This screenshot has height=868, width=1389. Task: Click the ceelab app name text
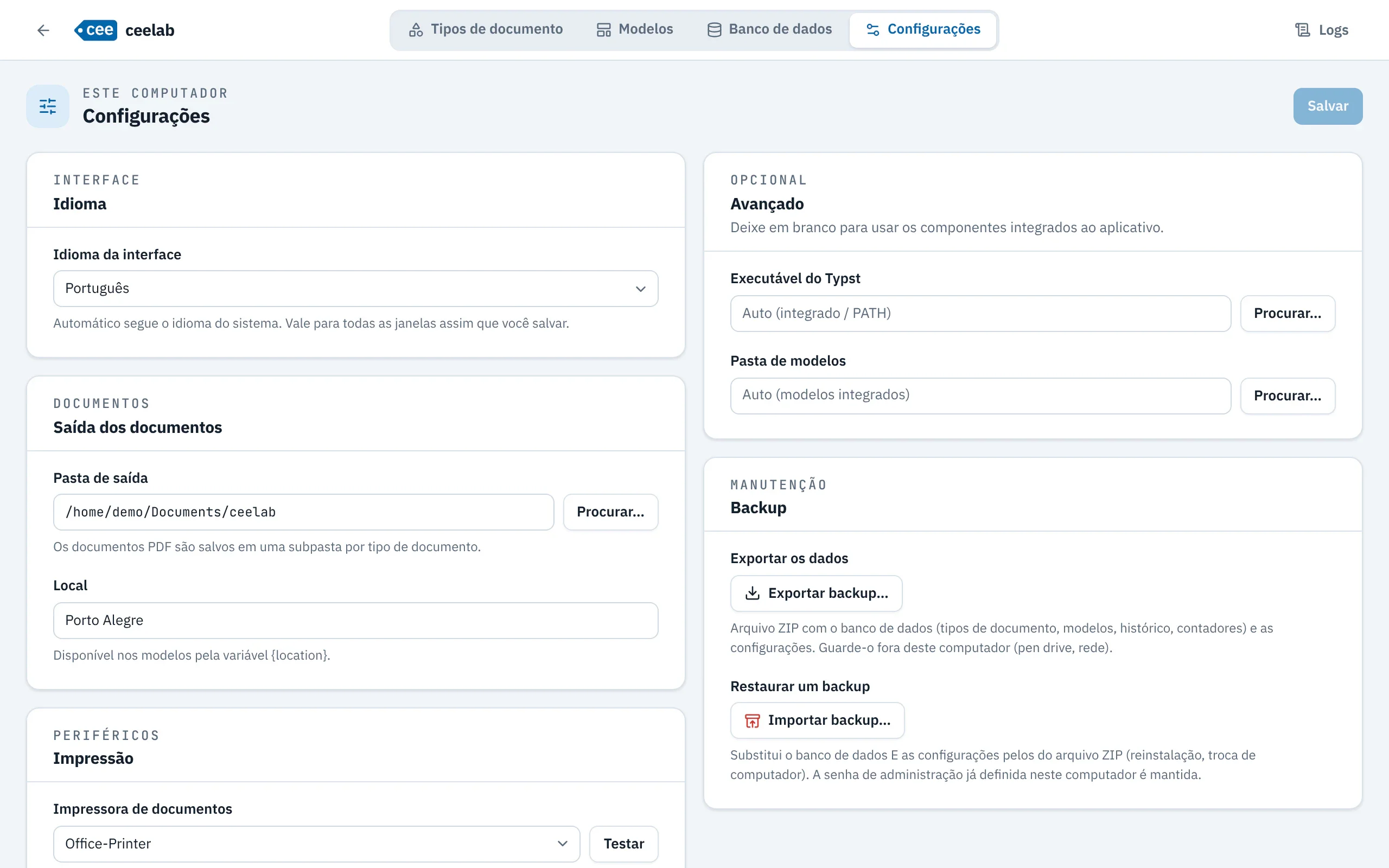click(x=150, y=30)
